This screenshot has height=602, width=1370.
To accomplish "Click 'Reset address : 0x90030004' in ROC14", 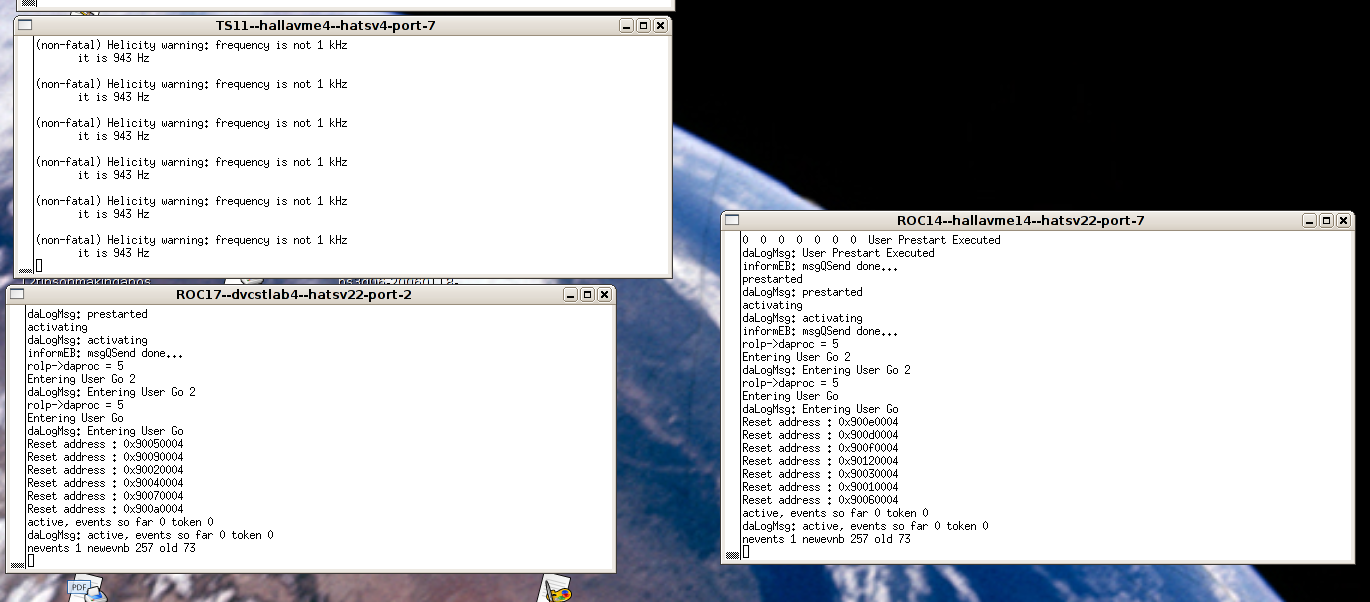I will [820, 474].
